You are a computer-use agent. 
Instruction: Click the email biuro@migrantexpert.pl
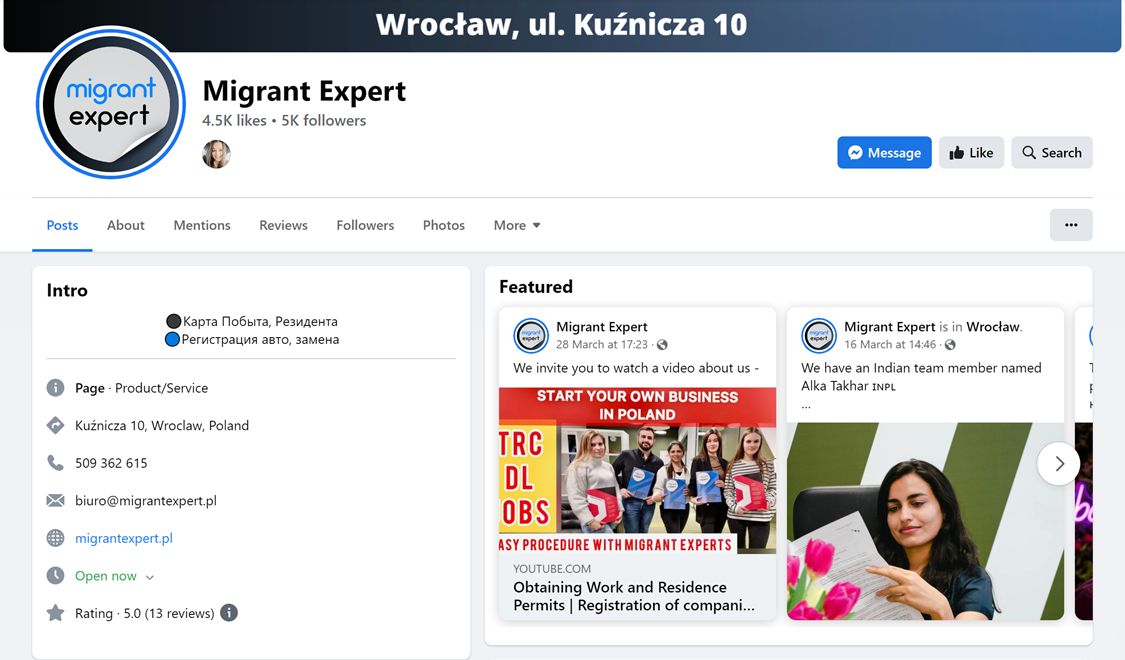(146, 501)
